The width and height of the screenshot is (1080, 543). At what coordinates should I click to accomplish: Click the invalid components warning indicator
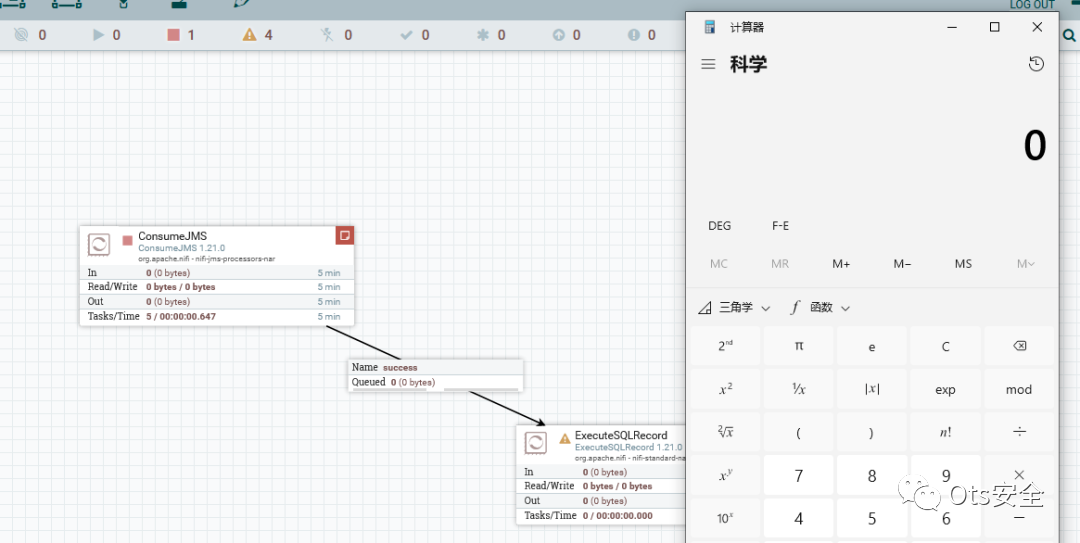point(249,34)
